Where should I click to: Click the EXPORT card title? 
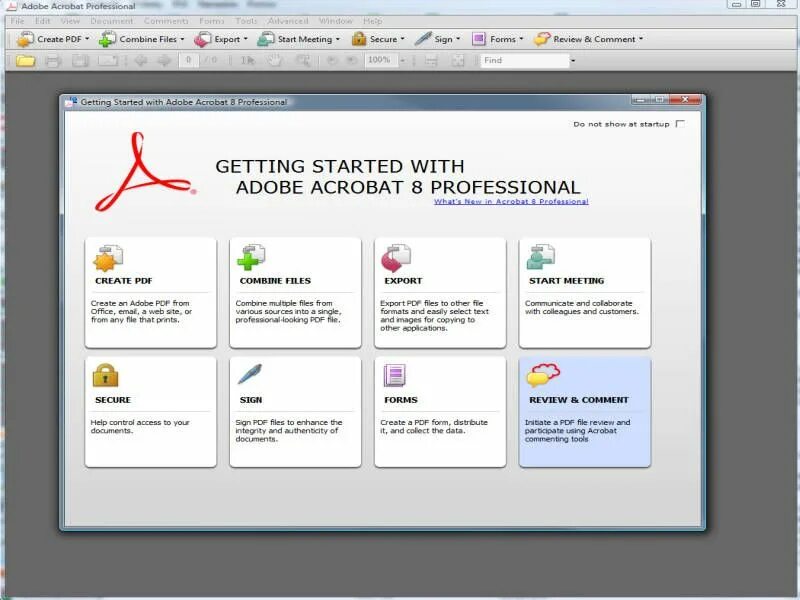[x=404, y=281]
